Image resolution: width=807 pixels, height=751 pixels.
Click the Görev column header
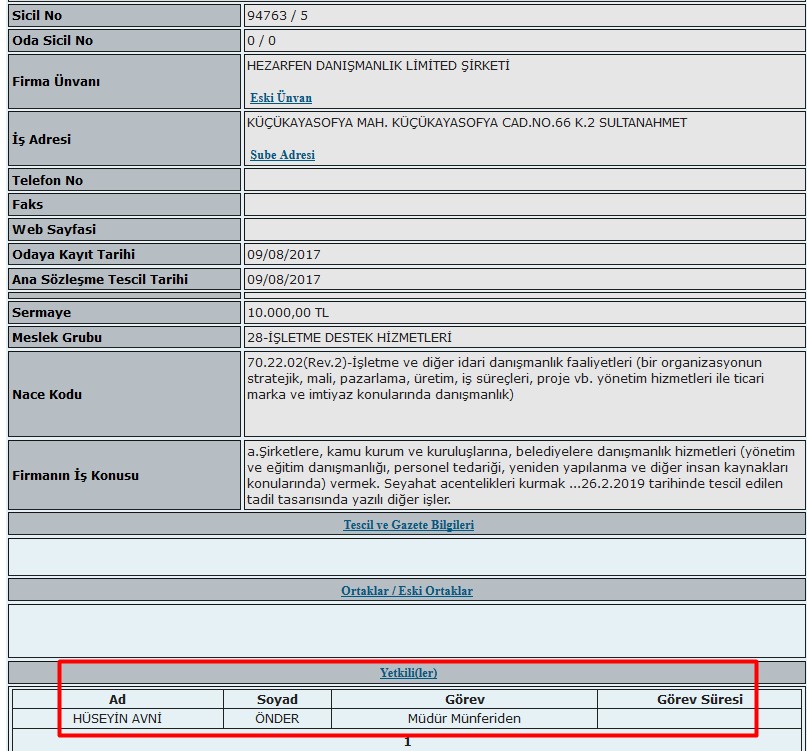pyautogui.click(x=465, y=700)
